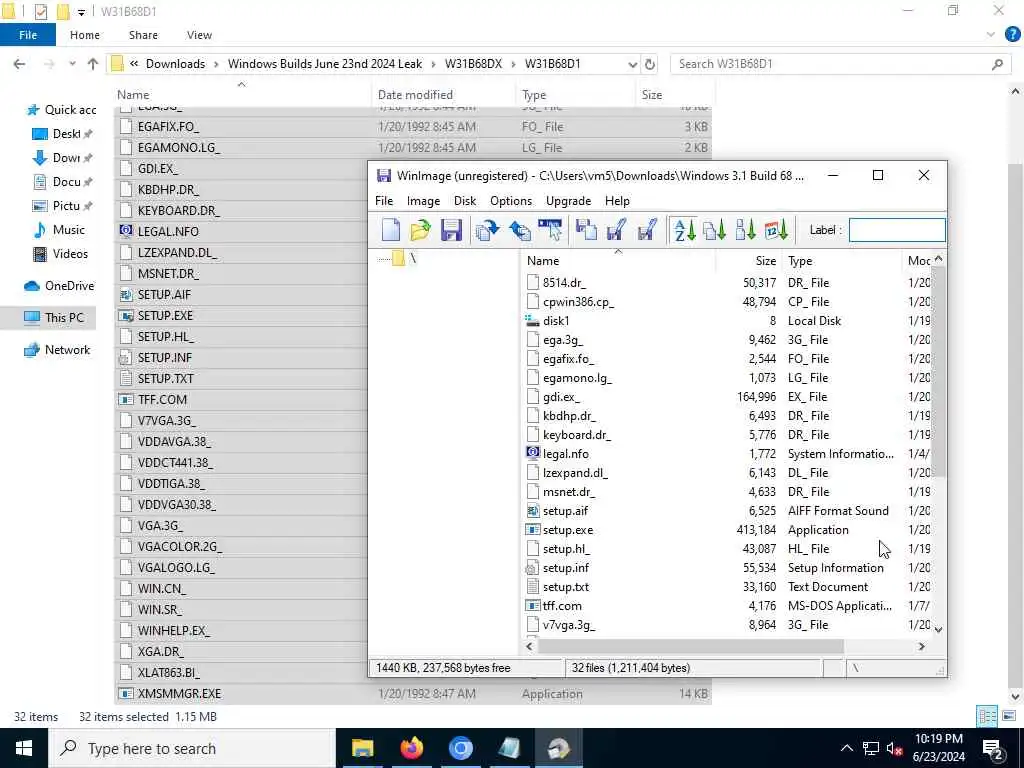1024x768 pixels.
Task: Click Downloads in the address breadcrumb
Action: tap(175, 64)
